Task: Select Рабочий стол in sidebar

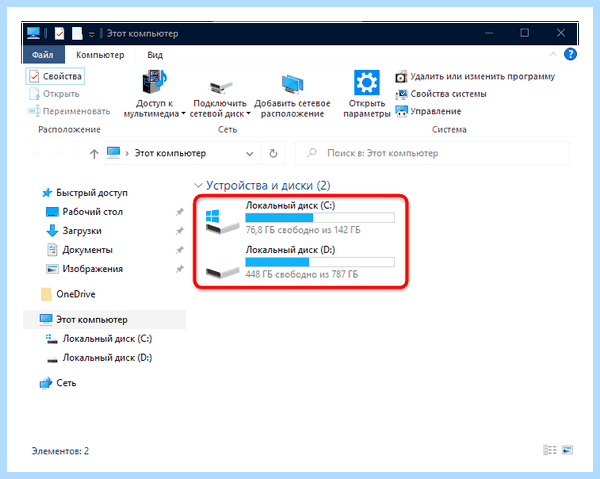Action: (x=84, y=212)
